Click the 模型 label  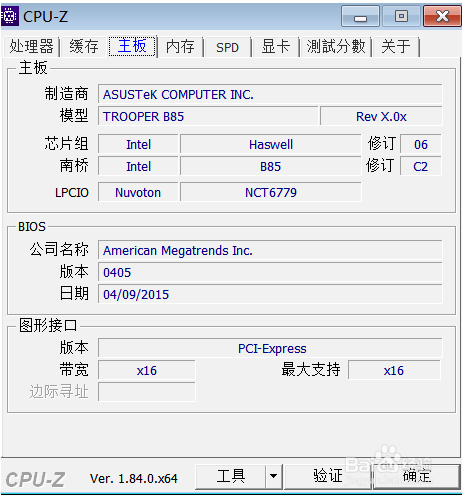(x=74, y=116)
